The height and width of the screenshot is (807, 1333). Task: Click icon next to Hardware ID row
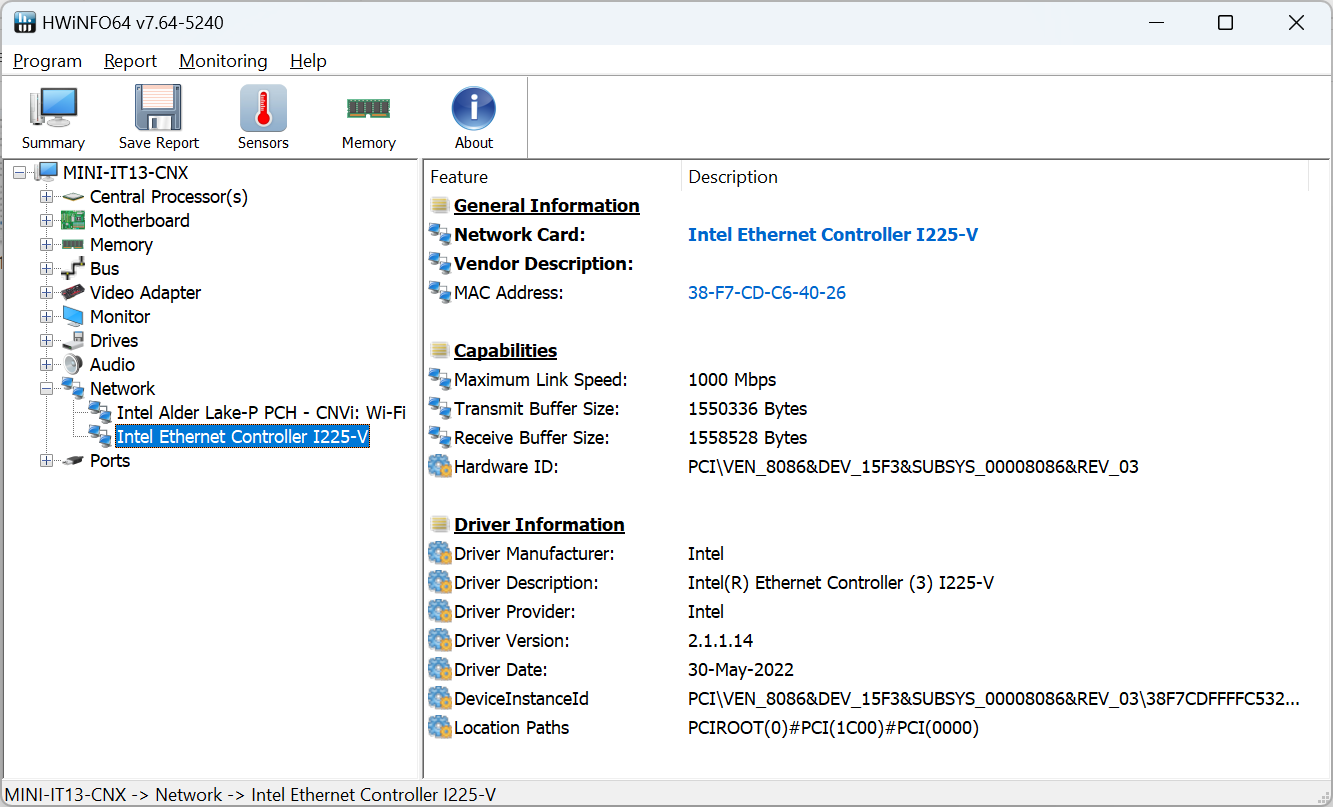(x=440, y=466)
